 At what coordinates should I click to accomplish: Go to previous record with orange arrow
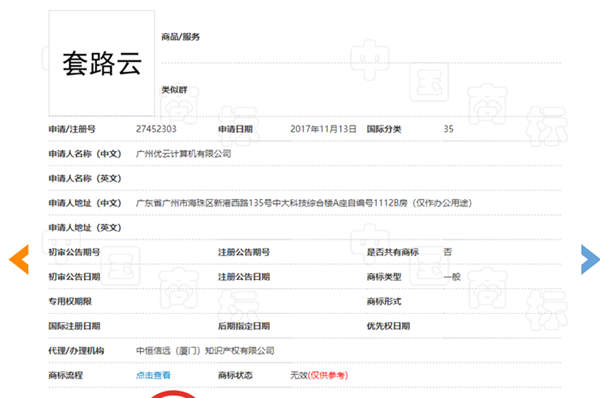tap(19, 259)
